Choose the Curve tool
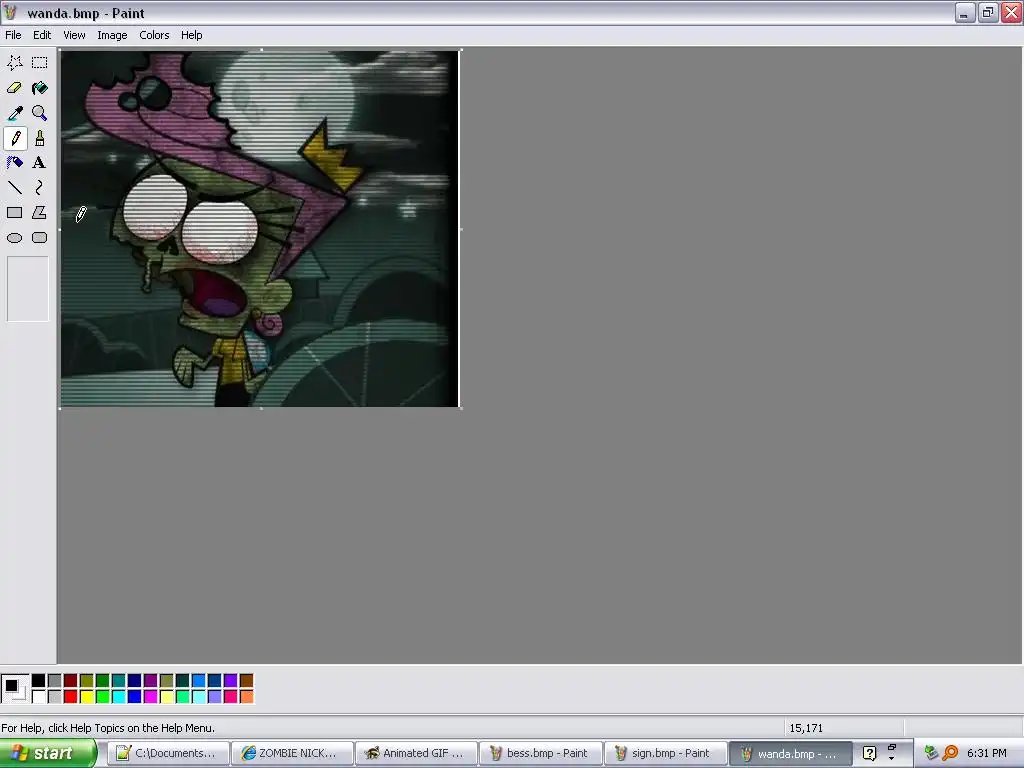Screen dimensions: 1024x768 tap(40, 188)
